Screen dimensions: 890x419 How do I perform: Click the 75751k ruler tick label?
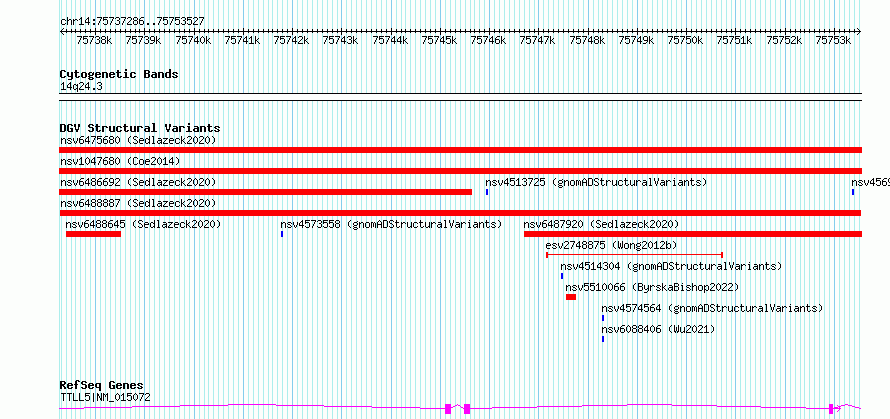735,40
